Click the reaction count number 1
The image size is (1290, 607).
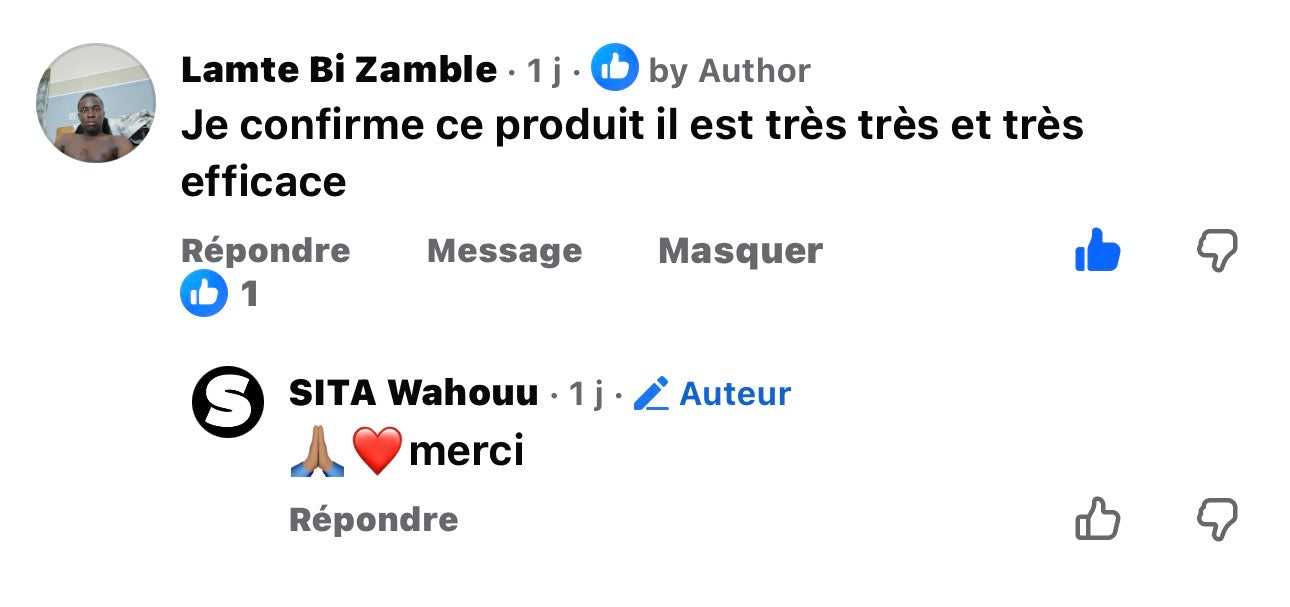coord(250,294)
